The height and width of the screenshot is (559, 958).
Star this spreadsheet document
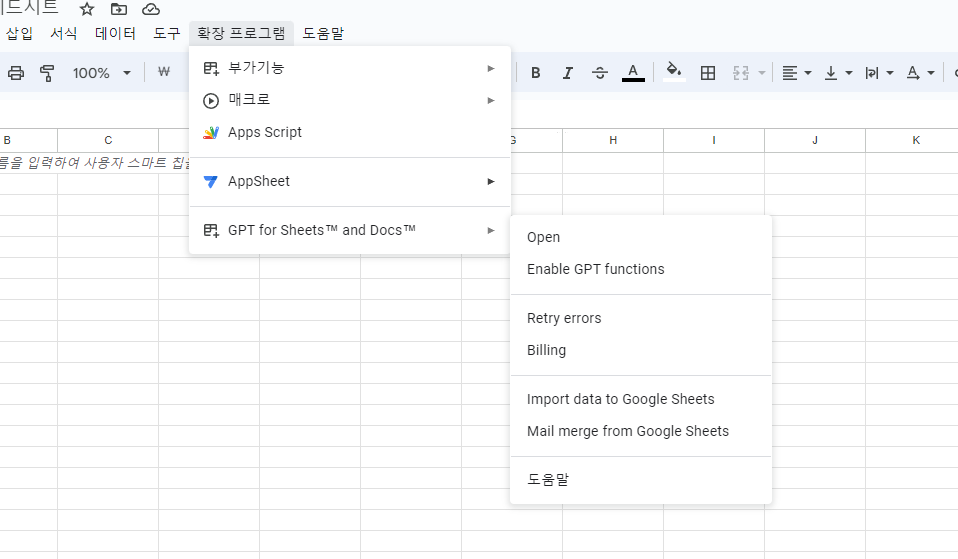87,9
